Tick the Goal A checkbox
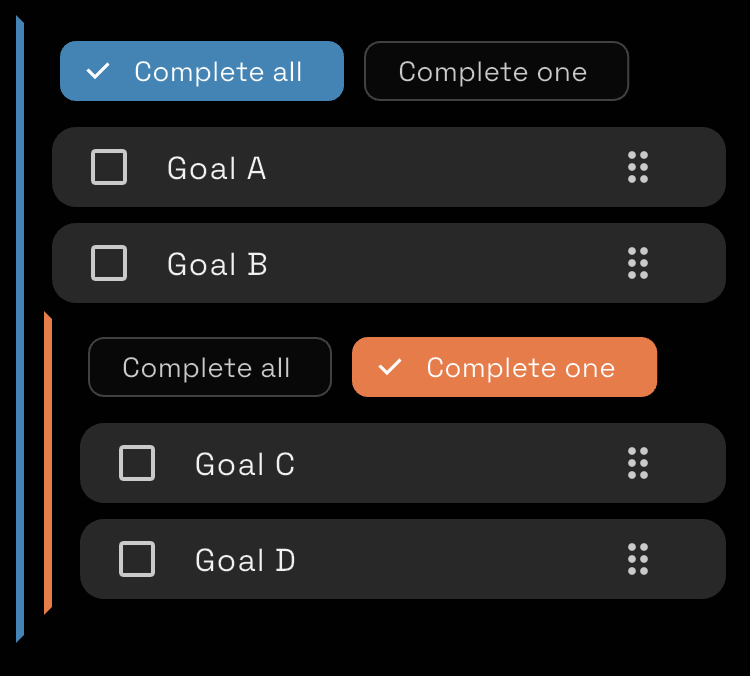Image resolution: width=750 pixels, height=676 pixels. point(109,167)
